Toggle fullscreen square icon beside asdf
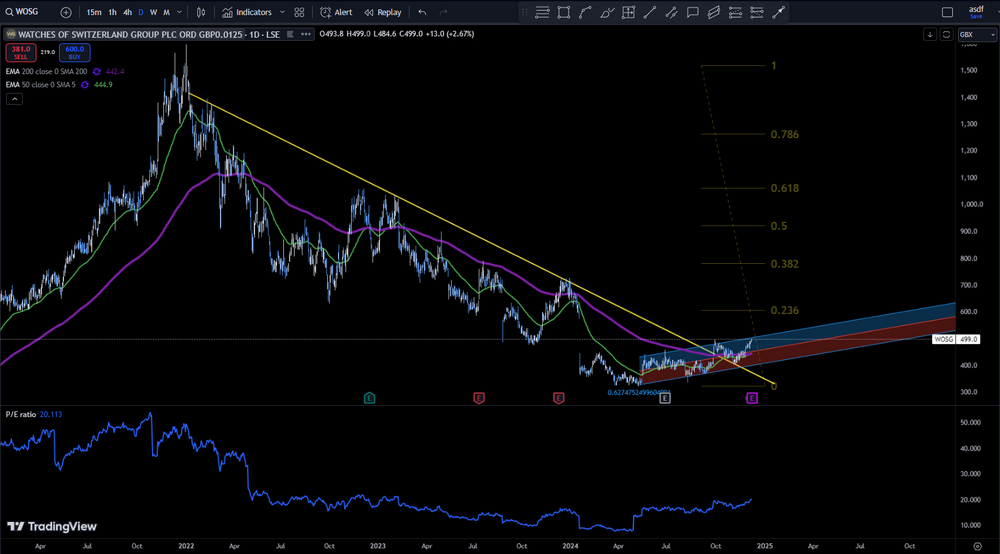 (948, 12)
